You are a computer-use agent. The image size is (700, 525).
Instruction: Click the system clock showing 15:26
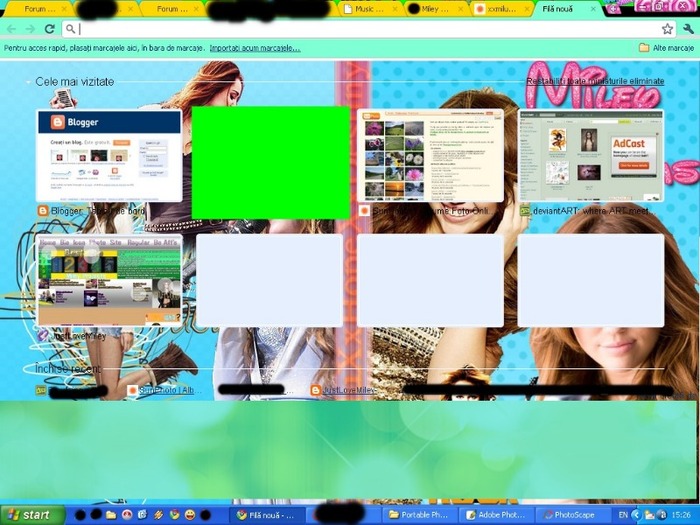click(680, 515)
